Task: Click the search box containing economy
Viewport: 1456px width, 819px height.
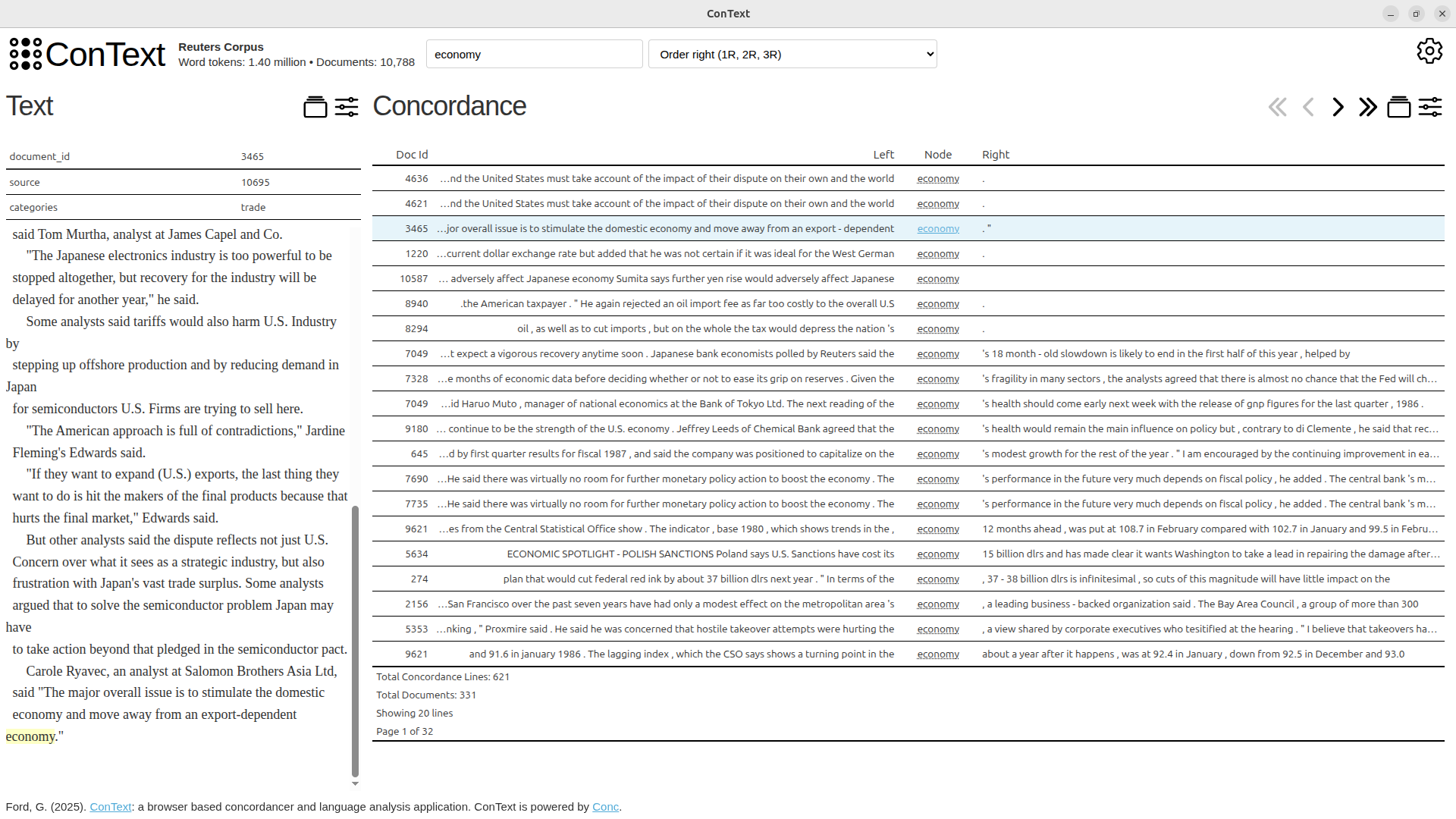Action: 534,54
